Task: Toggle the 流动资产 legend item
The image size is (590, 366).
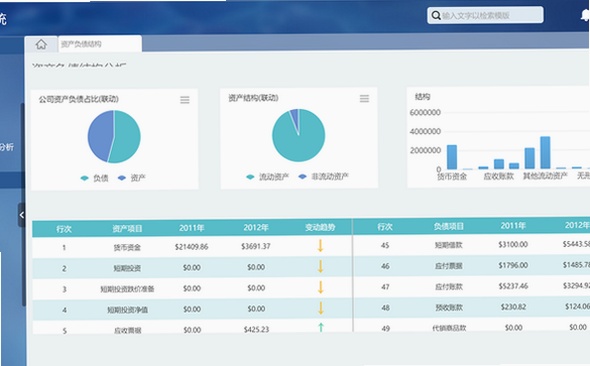Action: (268, 176)
